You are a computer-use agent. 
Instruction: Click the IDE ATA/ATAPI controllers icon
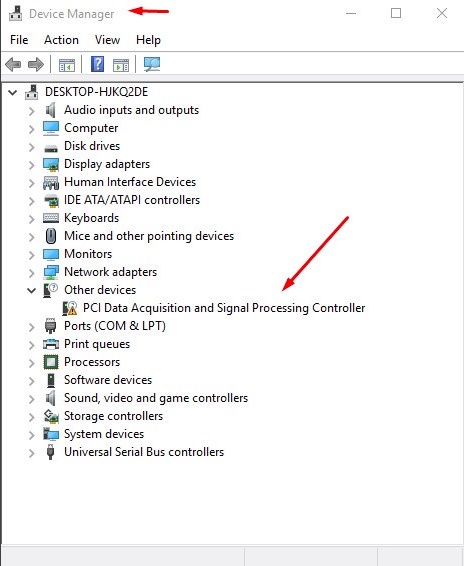pos(51,200)
